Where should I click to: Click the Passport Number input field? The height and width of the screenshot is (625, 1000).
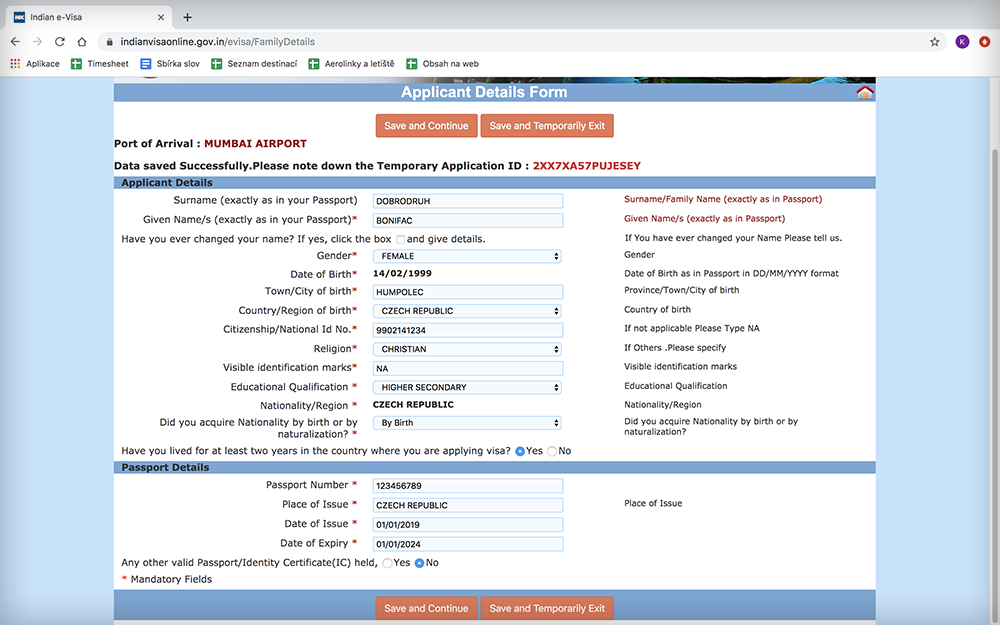(x=467, y=486)
